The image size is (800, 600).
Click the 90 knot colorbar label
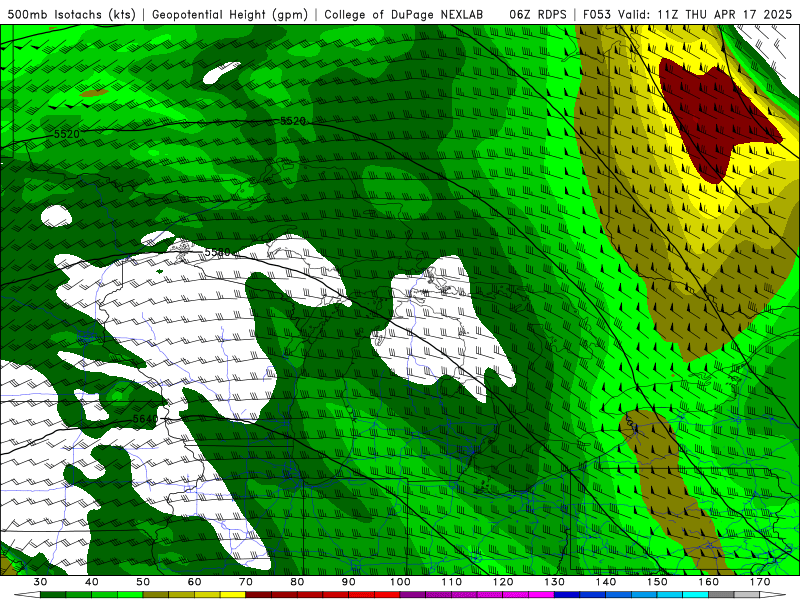coord(348,582)
